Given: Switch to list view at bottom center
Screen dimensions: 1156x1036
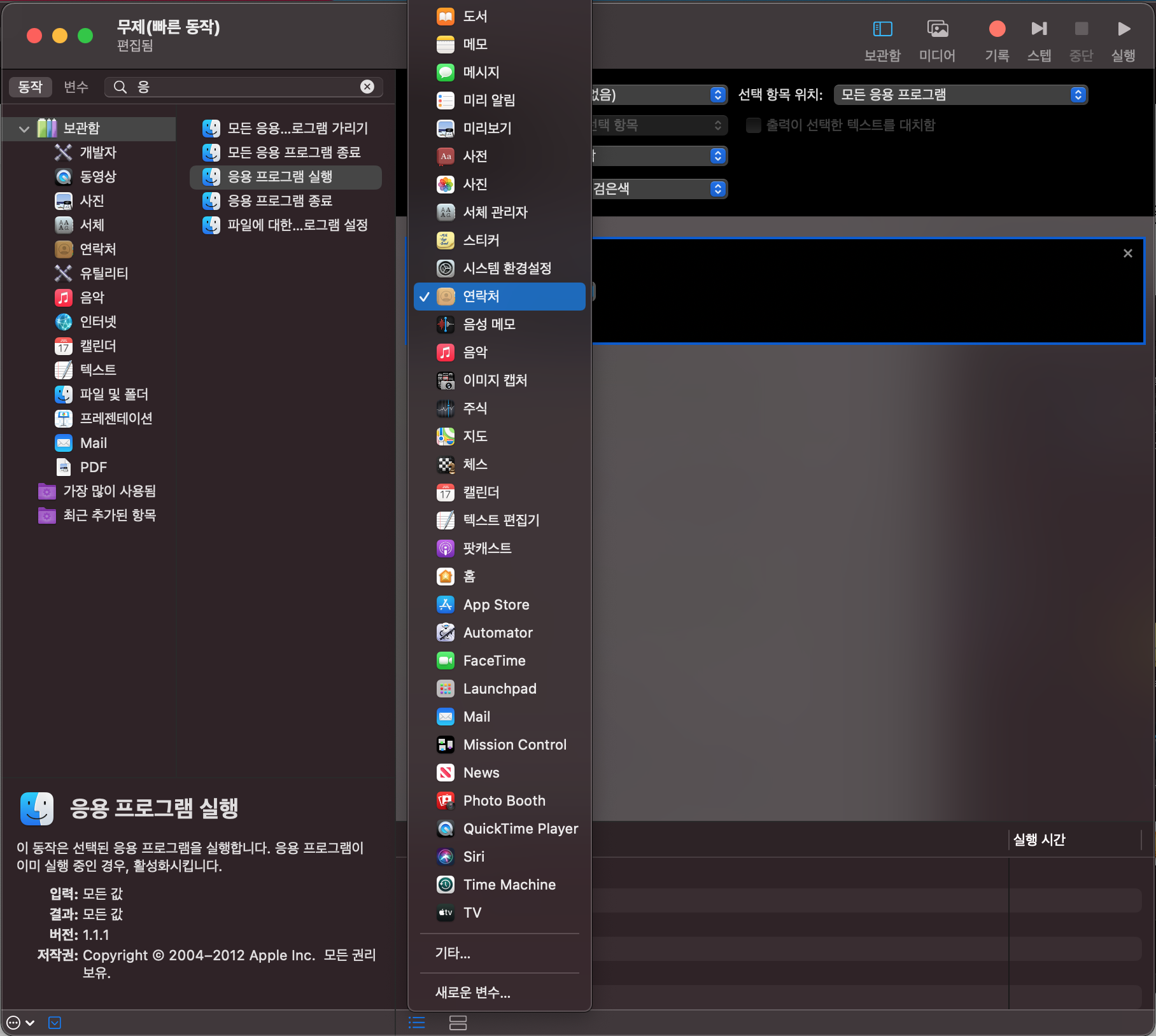Looking at the screenshot, I should click(x=417, y=1023).
